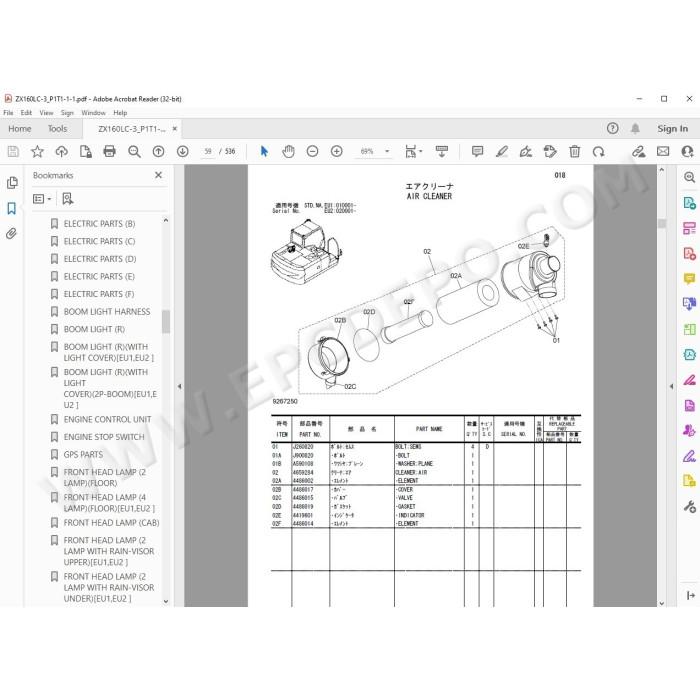Go to previous page arrow
700x700 pixels.
[158, 152]
